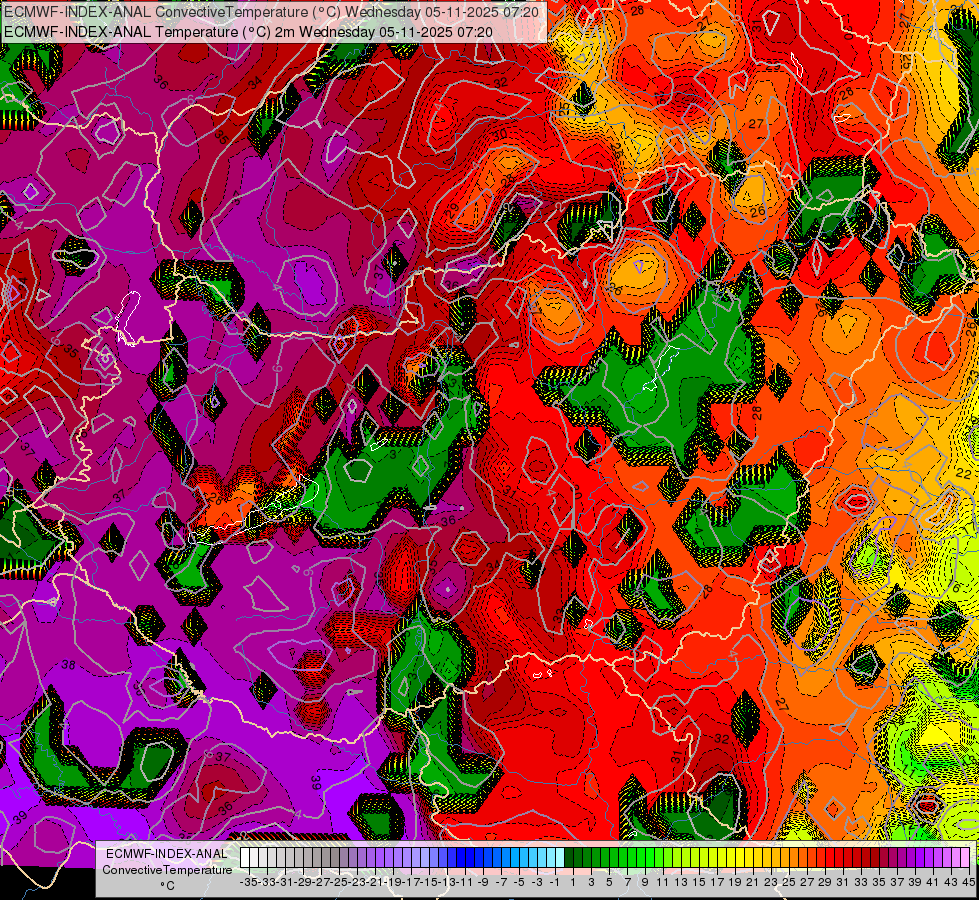
Task: Click the 41 legend scale value
Action: [x=933, y=882]
